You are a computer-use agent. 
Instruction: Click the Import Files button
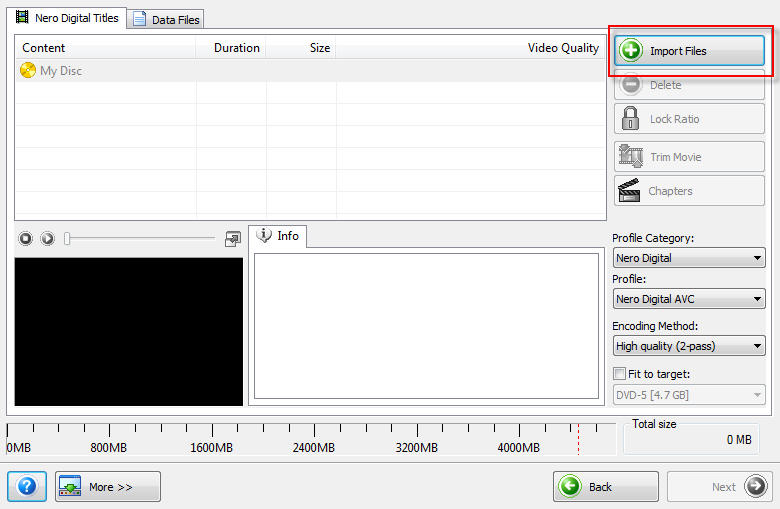coord(689,51)
